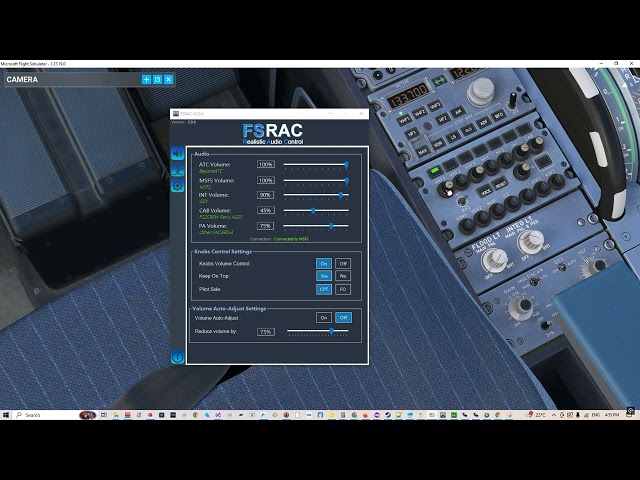Click the 'BeyondATC' label under ATC Volume

[211, 171]
